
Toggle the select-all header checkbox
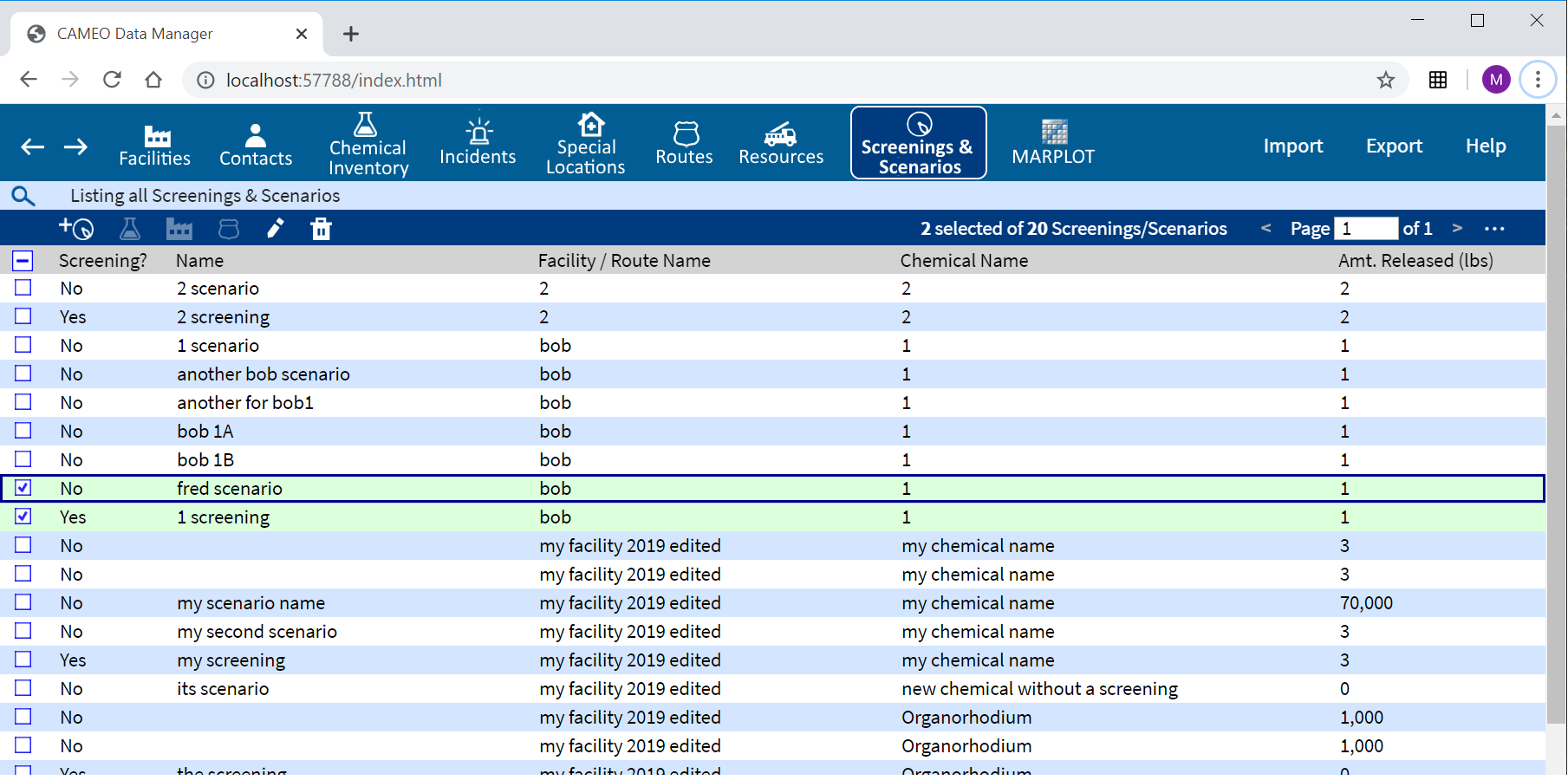(23, 260)
